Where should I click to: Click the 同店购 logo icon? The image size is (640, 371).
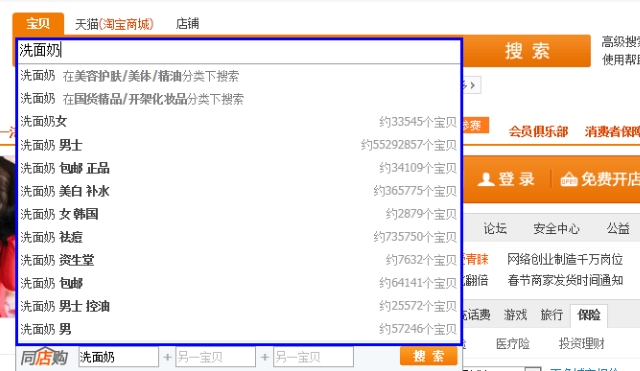[x=44, y=357]
